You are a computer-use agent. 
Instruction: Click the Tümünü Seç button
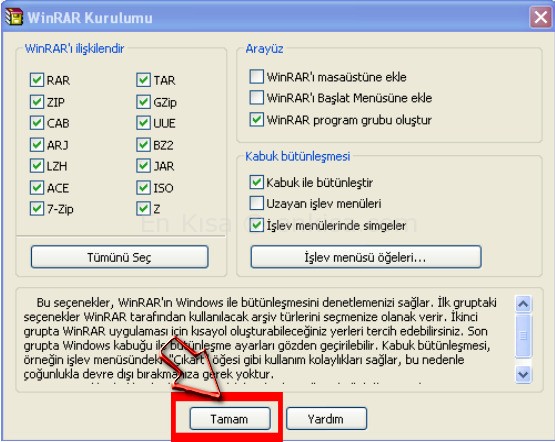click(x=120, y=257)
